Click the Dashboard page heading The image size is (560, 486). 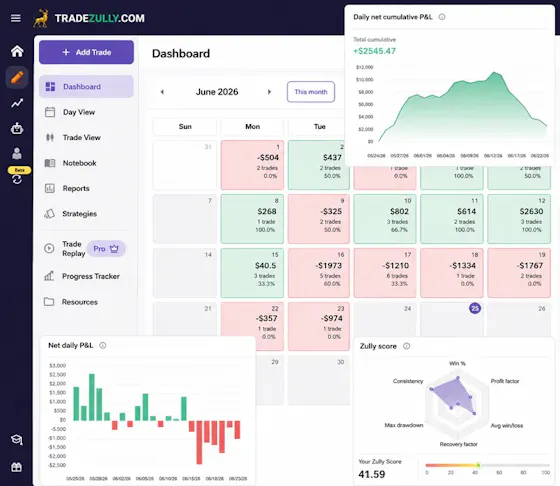click(181, 54)
